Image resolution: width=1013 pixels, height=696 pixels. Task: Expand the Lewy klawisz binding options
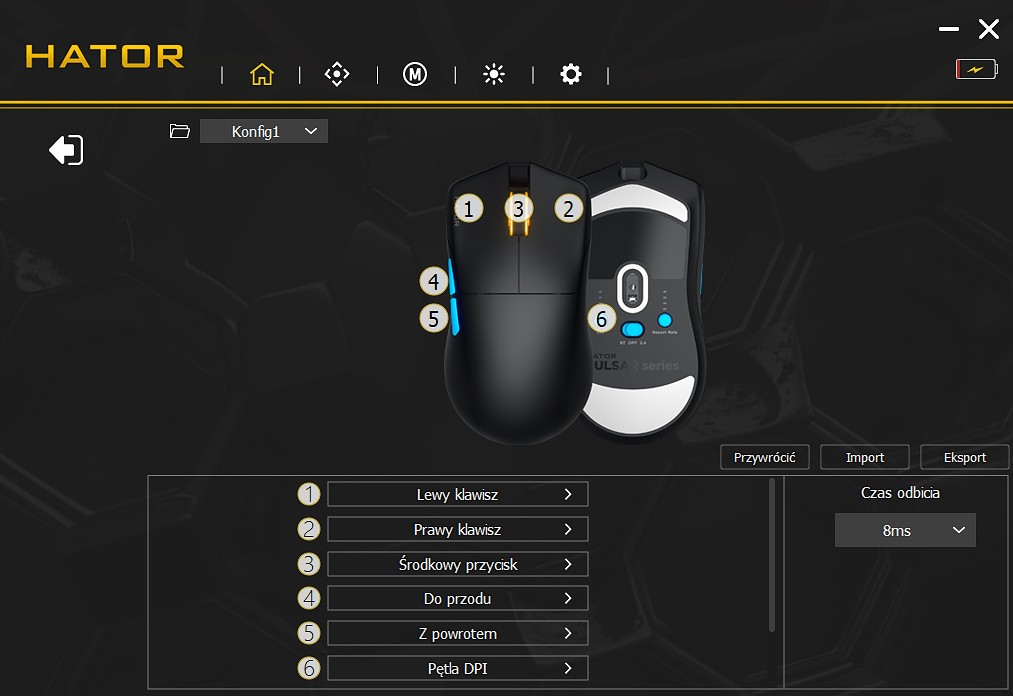point(457,493)
